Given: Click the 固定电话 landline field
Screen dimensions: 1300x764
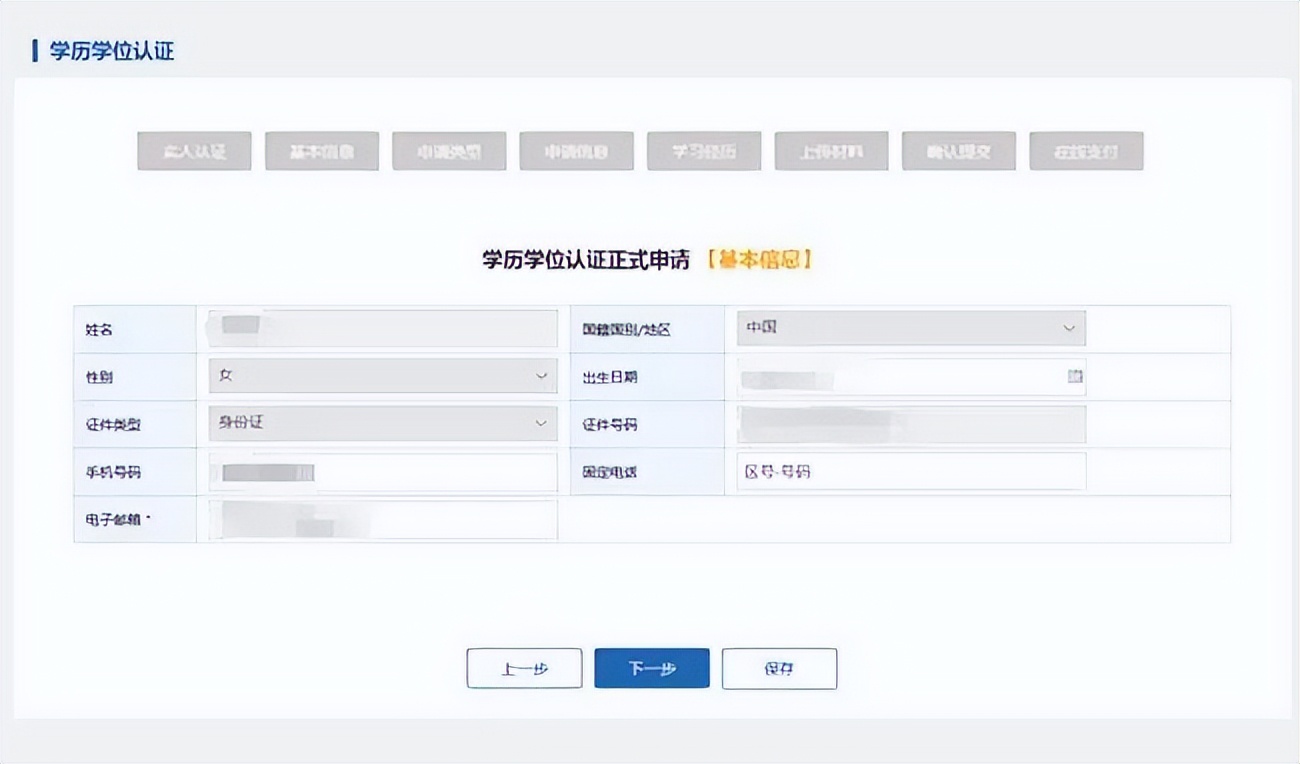Looking at the screenshot, I should tap(910, 471).
